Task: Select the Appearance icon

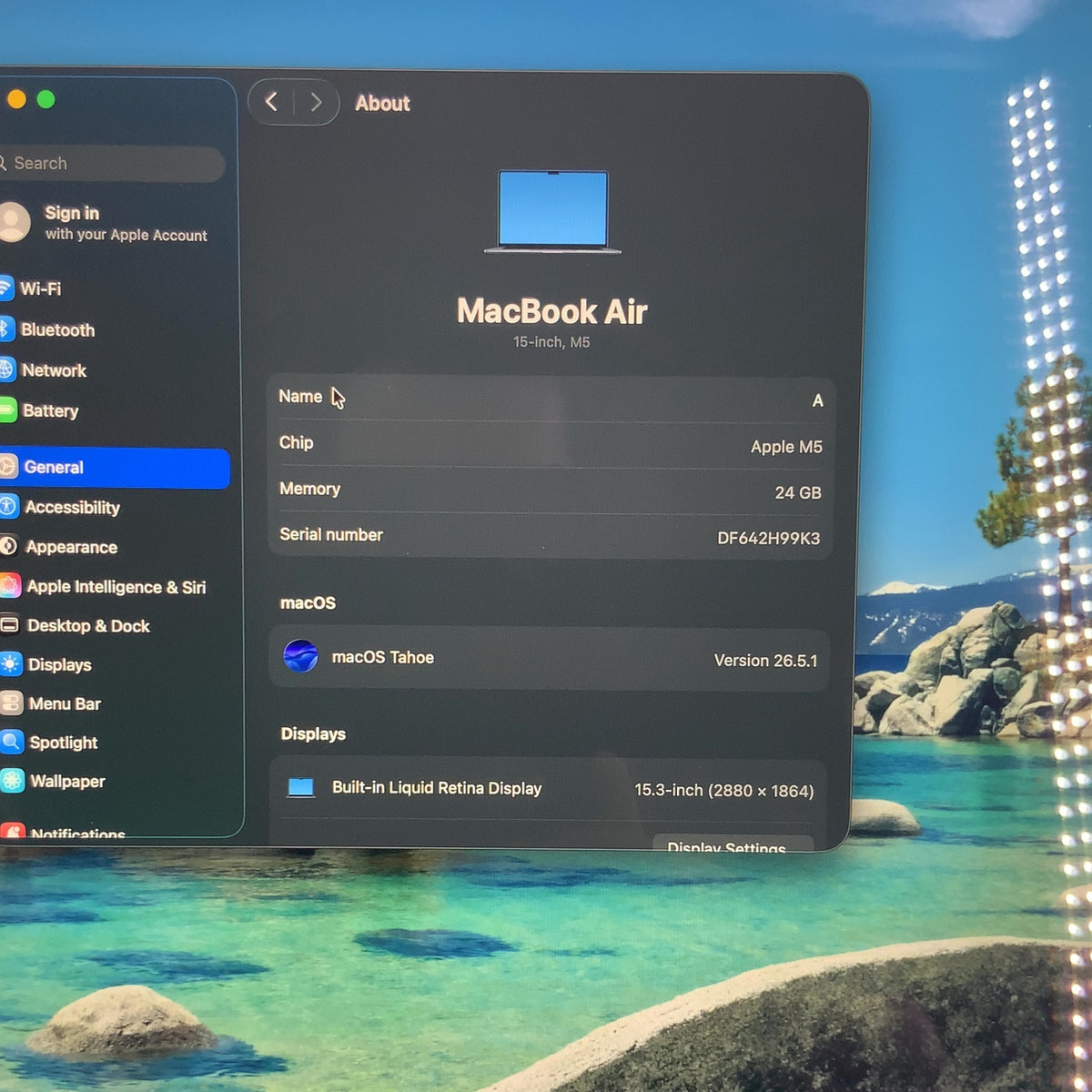Action: click(x=8, y=546)
